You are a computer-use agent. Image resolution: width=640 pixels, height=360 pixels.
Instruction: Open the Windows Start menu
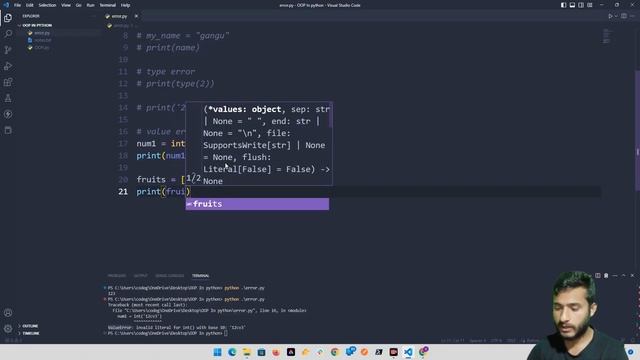(x=218, y=352)
